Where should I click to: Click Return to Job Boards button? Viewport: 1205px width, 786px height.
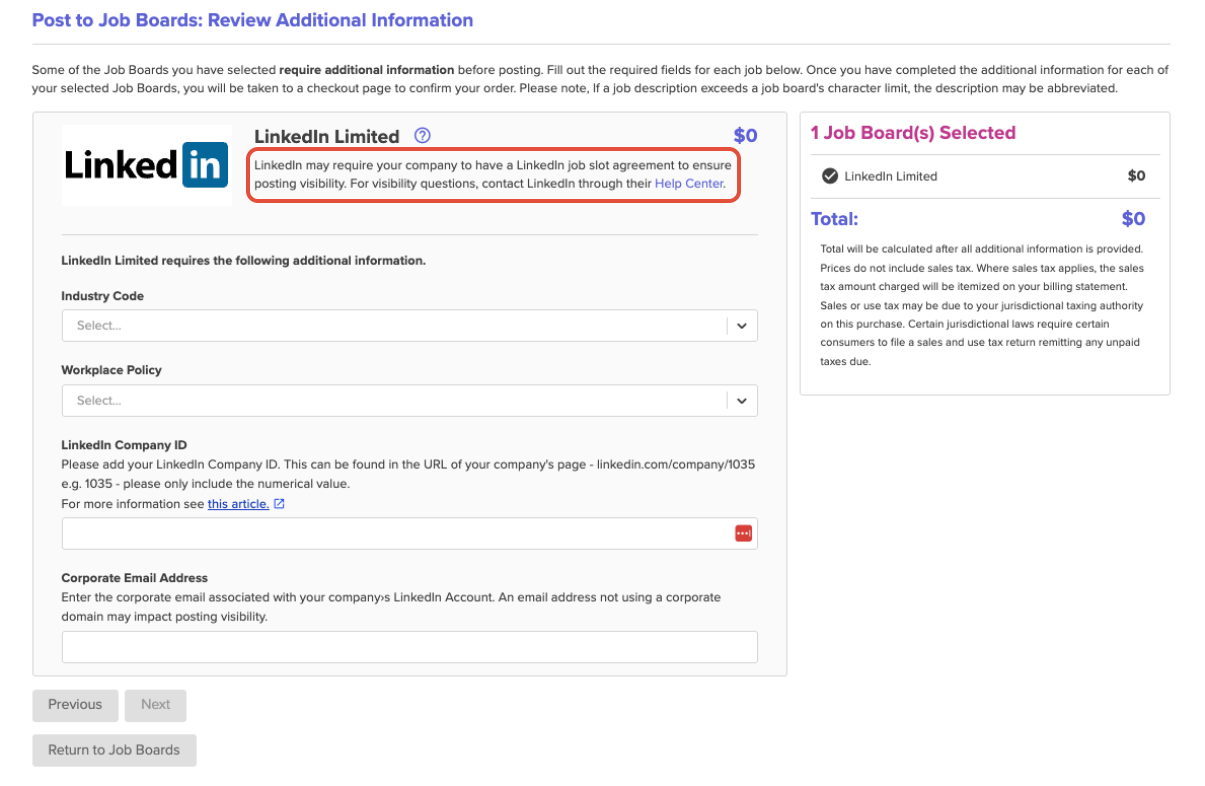[114, 750]
